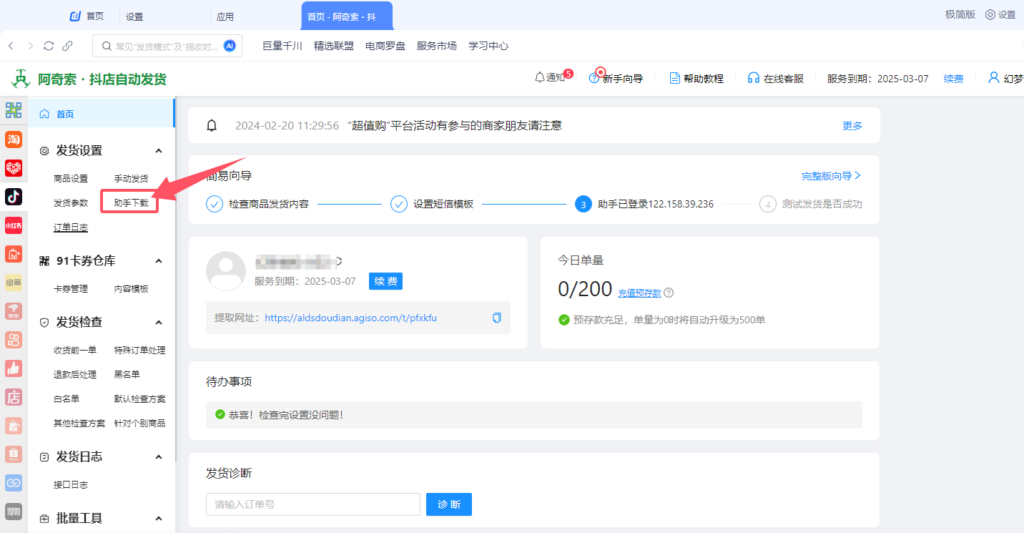Collapse the 91卡券仓库 section
Image resolution: width=1024 pixels, height=533 pixels.
(x=159, y=261)
